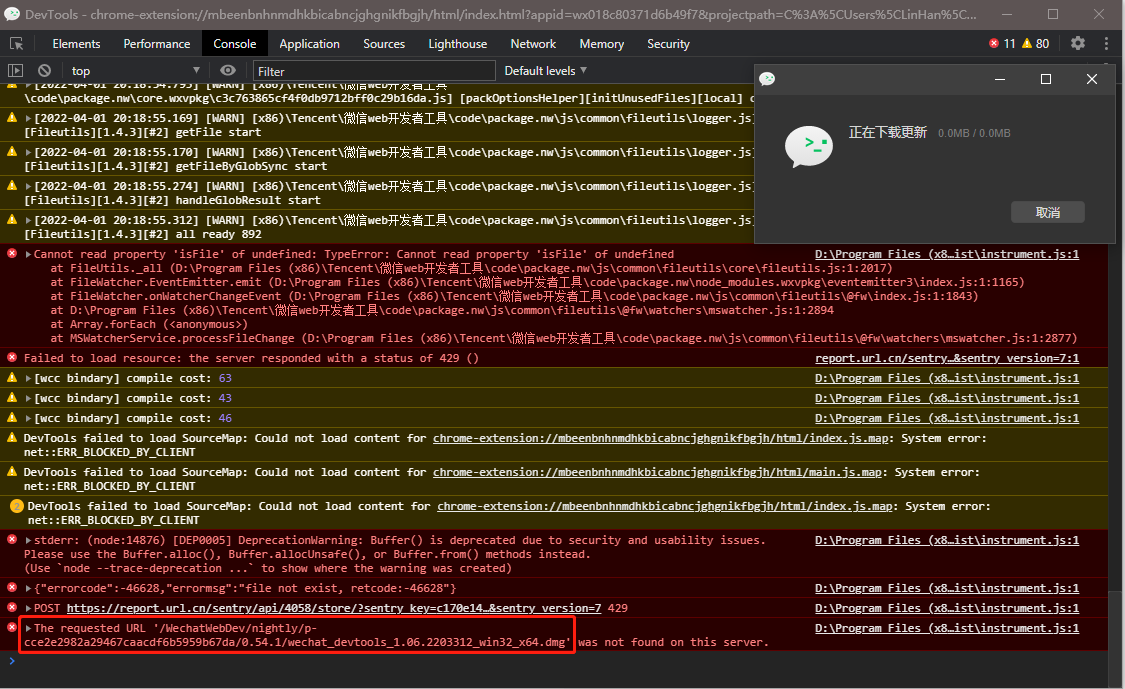Open the POST report.url.cn sentry store URL

(334, 609)
